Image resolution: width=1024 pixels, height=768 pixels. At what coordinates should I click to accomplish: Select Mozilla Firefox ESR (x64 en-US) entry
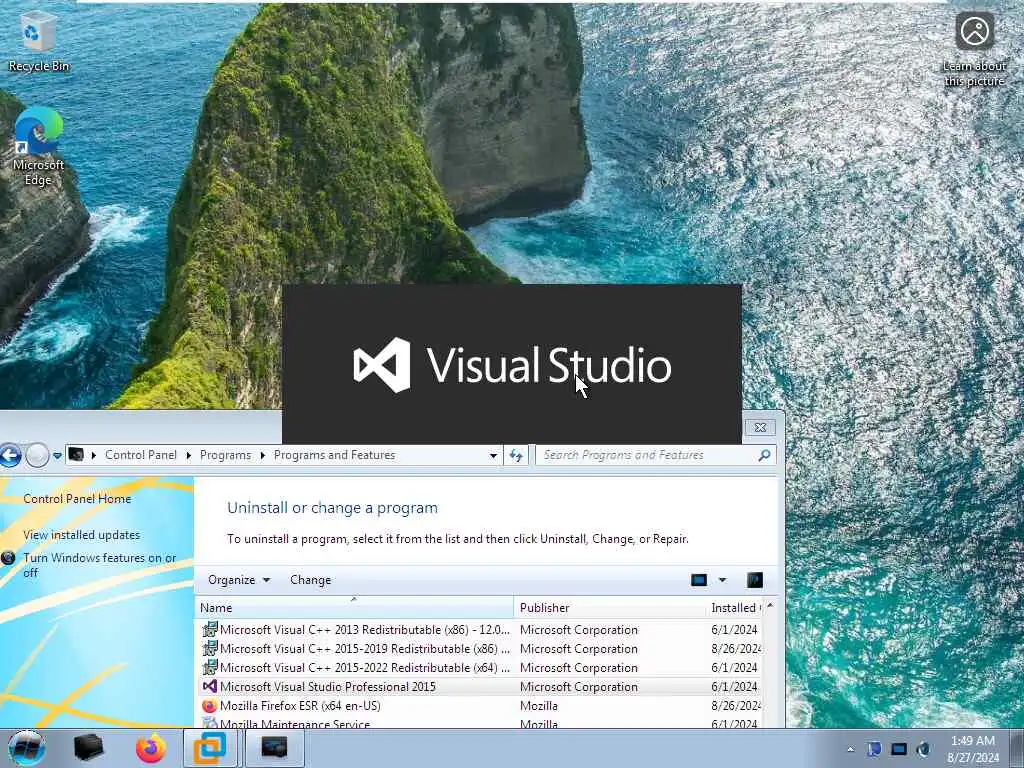[479, 705]
